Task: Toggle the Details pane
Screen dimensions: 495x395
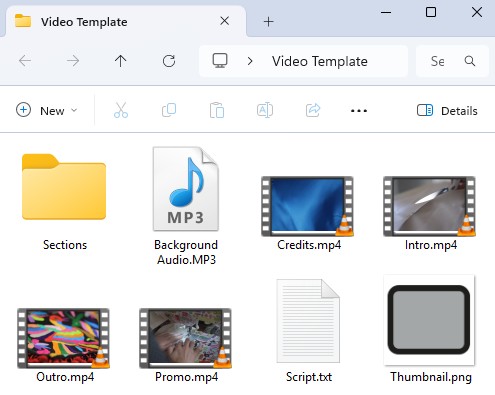Action: (x=447, y=111)
